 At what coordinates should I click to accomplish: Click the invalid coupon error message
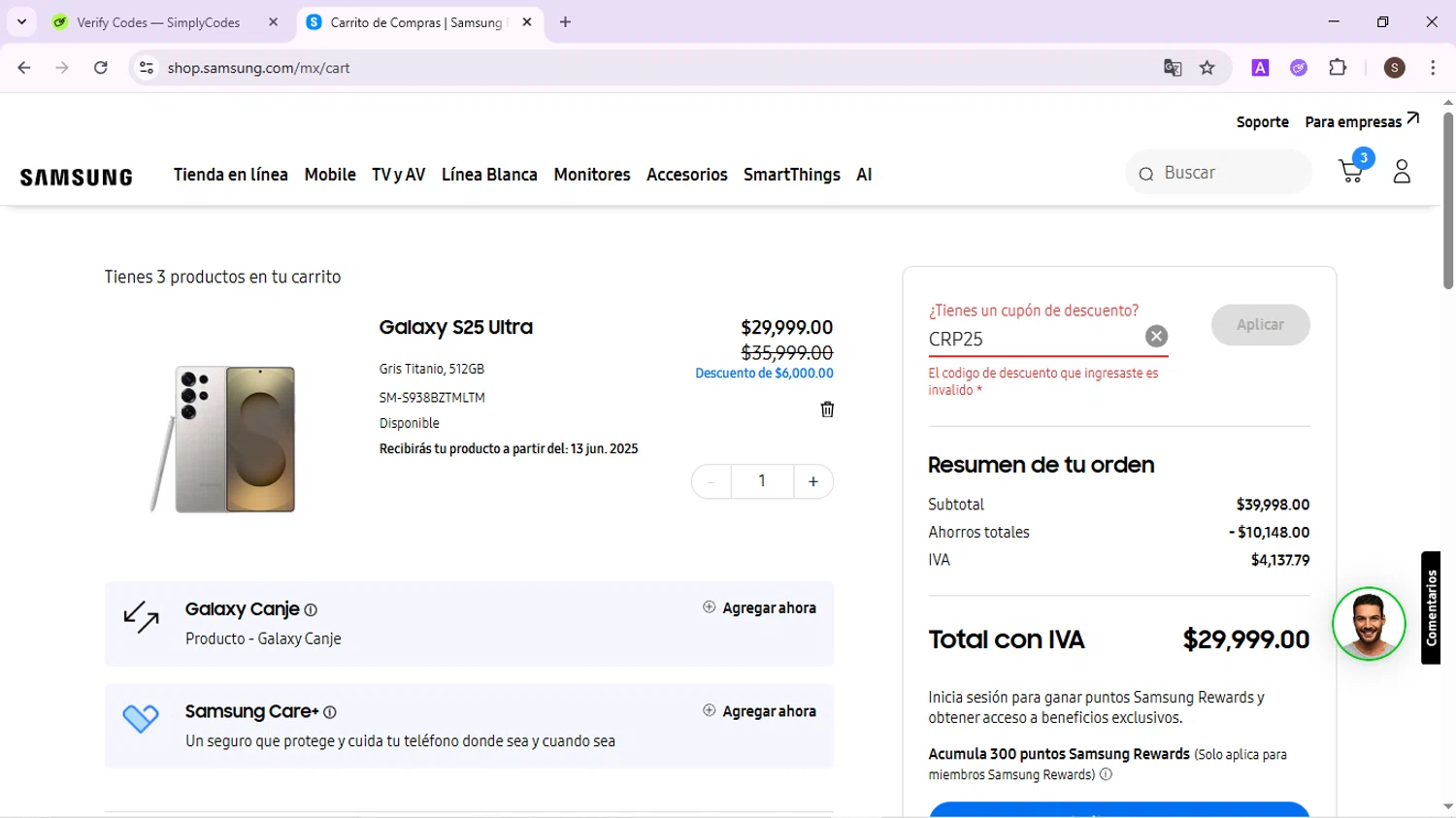[1043, 381]
